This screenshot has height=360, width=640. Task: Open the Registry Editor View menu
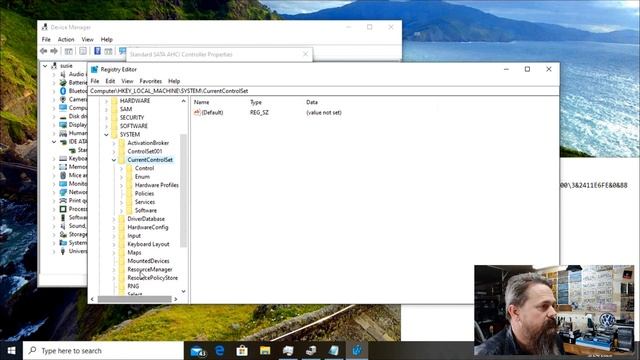pos(127,81)
